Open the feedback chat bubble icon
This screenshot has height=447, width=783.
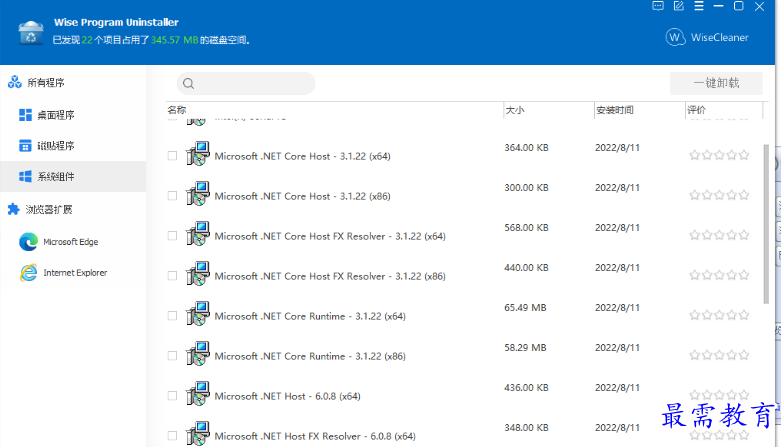(x=658, y=6)
